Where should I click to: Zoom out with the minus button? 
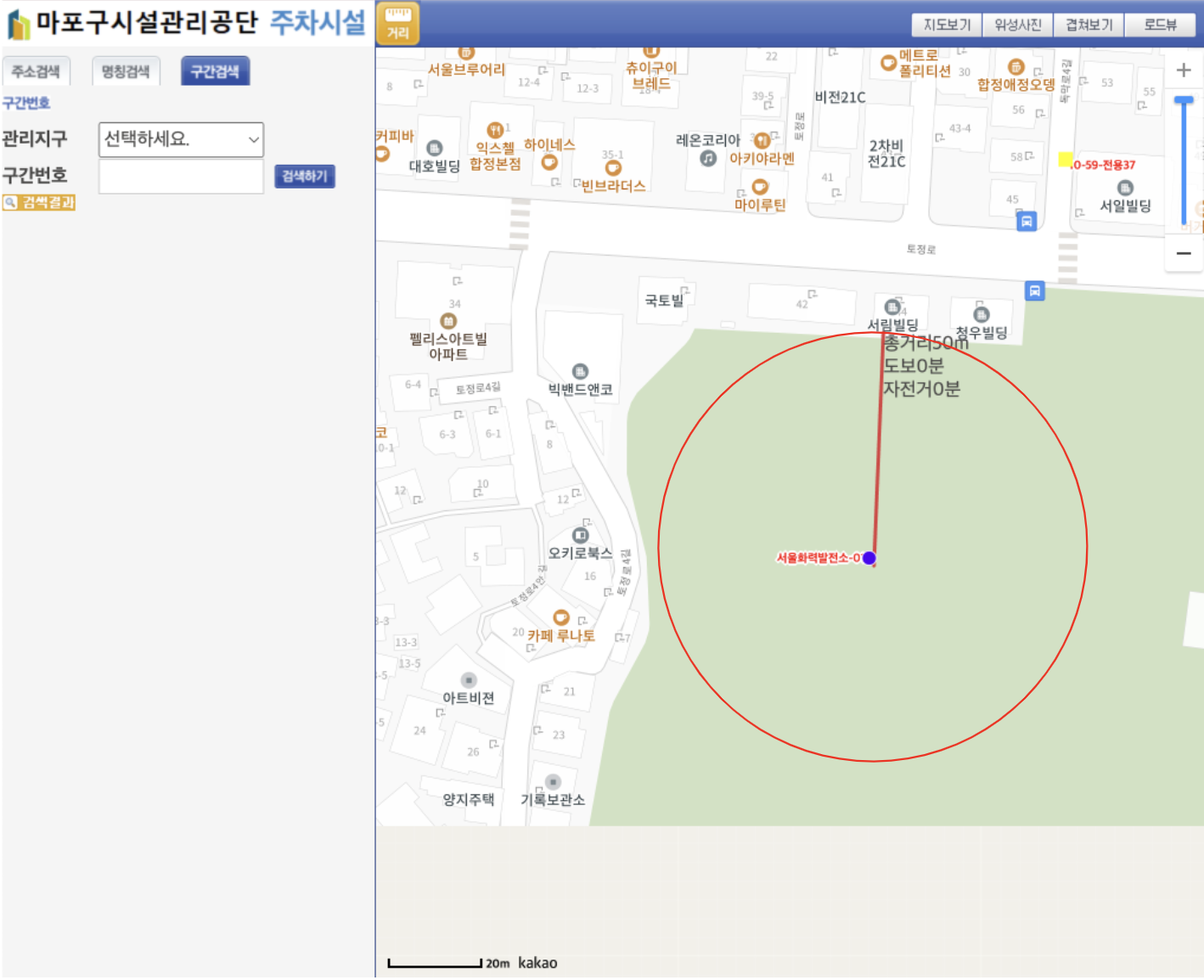pyautogui.click(x=1183, y=253)
